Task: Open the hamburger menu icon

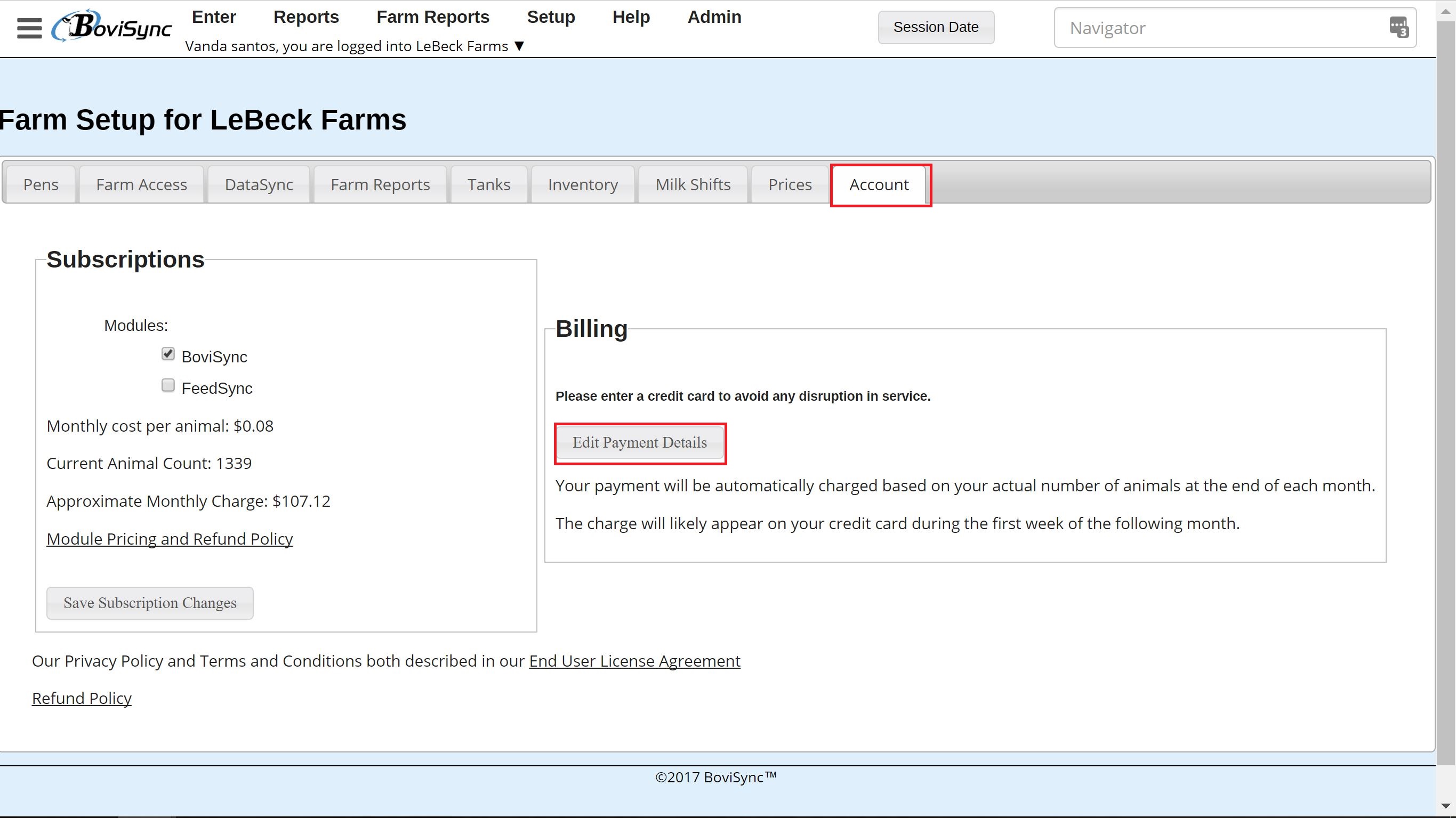Action: (29, 28)
